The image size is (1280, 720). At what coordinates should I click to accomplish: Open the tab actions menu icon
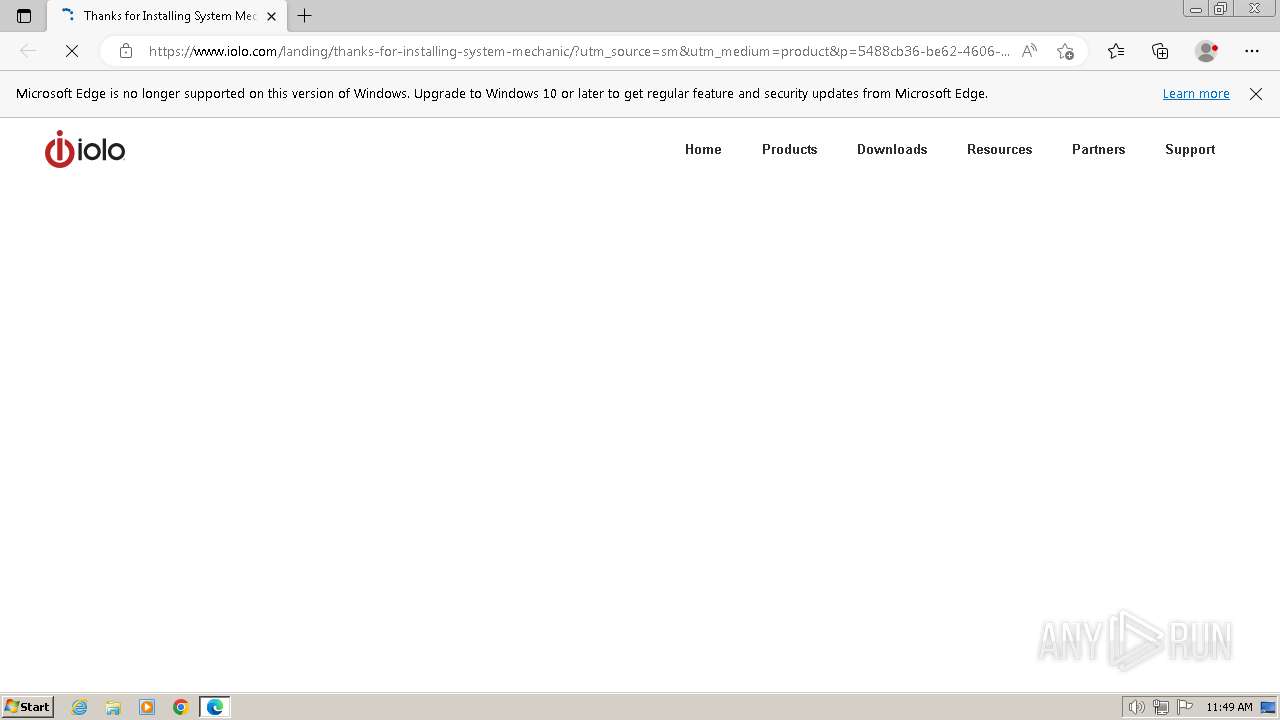[24, 16]
